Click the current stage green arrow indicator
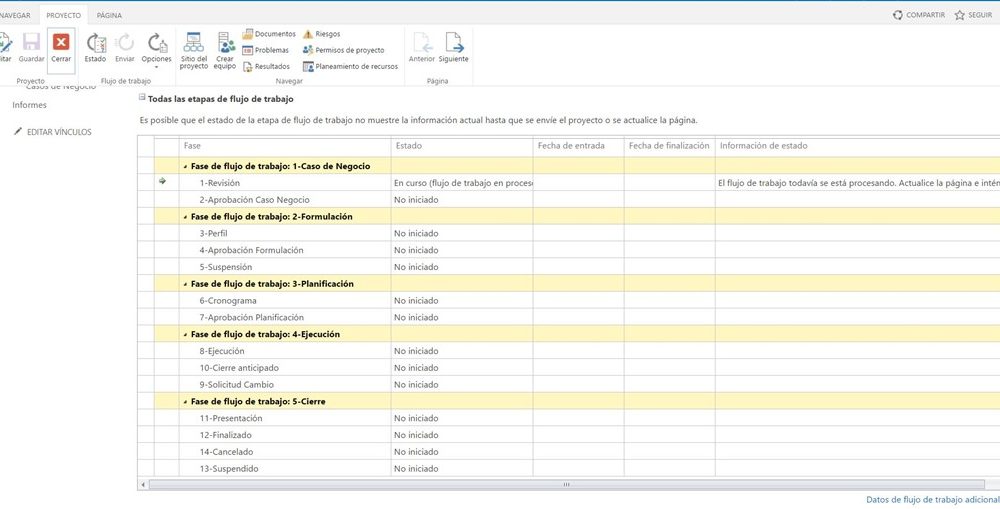 pyautogui.click(x=163, y=182)
